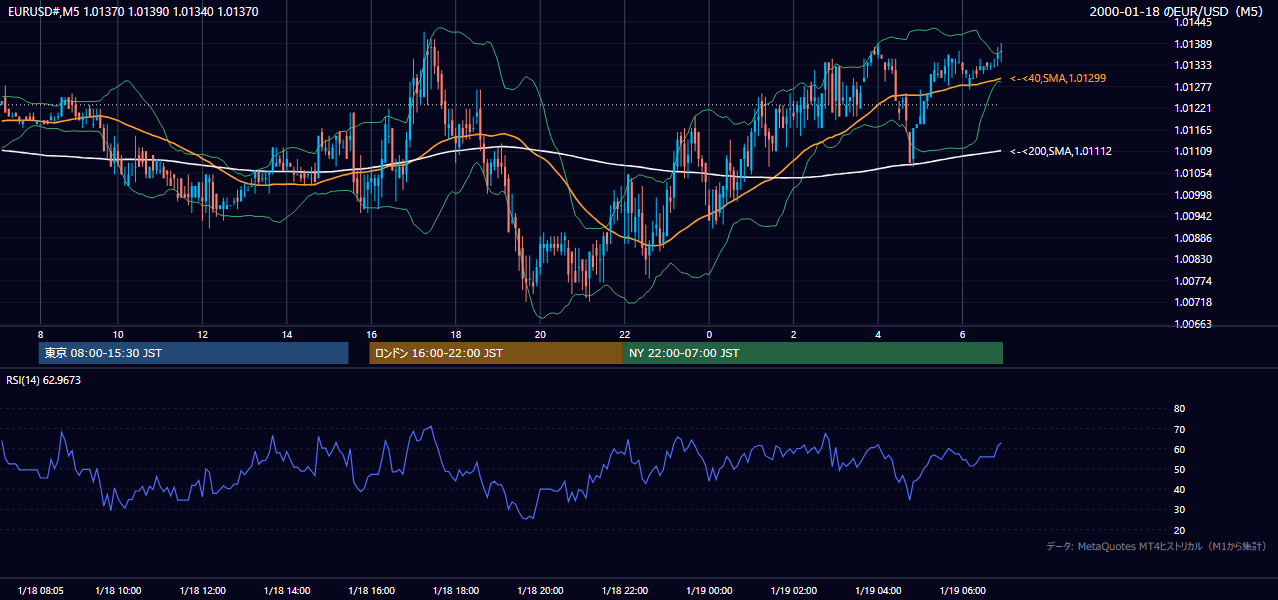Click price axis value 1.01333
The height and width of the screenshot is (600, 1278).
tap(1193, 65)
